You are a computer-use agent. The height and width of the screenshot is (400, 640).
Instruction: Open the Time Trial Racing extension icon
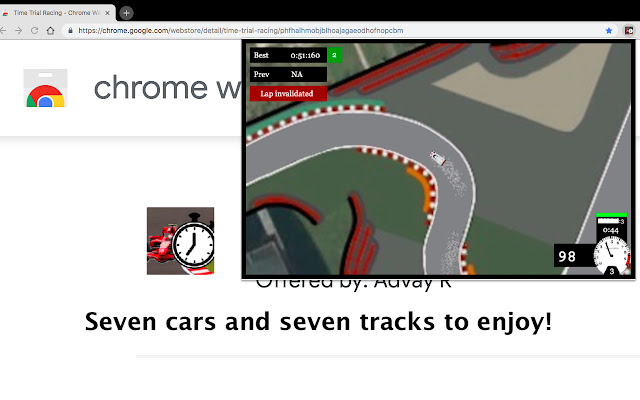[629, 31]
